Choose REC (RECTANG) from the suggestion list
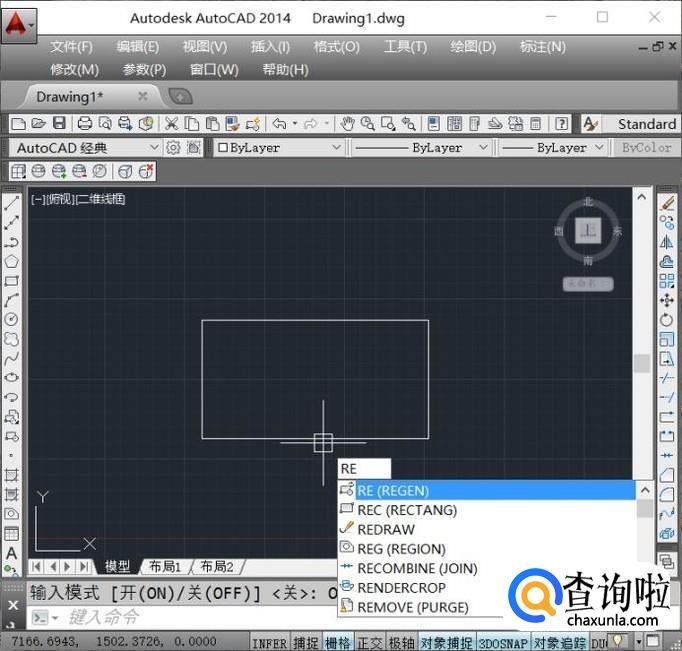Screen dimensions: 682x651 [x=407, y=510]
